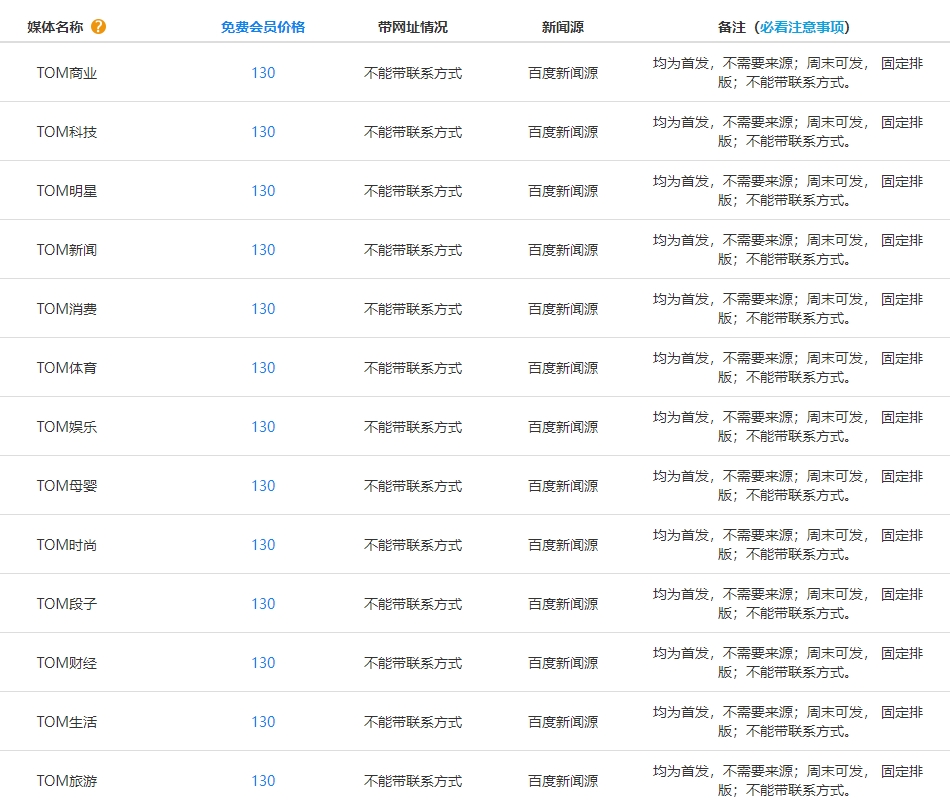
Task: Click price 130 in TOM新闻 row
Action: (263, 250)
